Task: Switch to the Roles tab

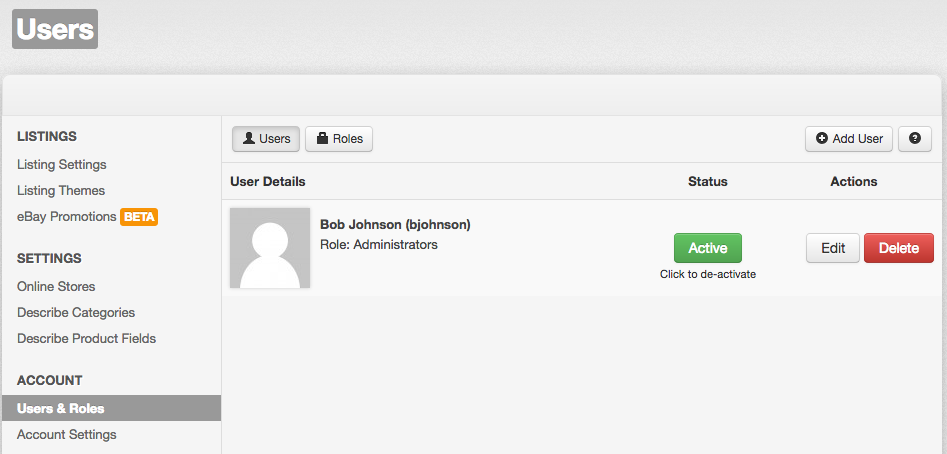Action: pyautogui.click(x=338, y=139)
